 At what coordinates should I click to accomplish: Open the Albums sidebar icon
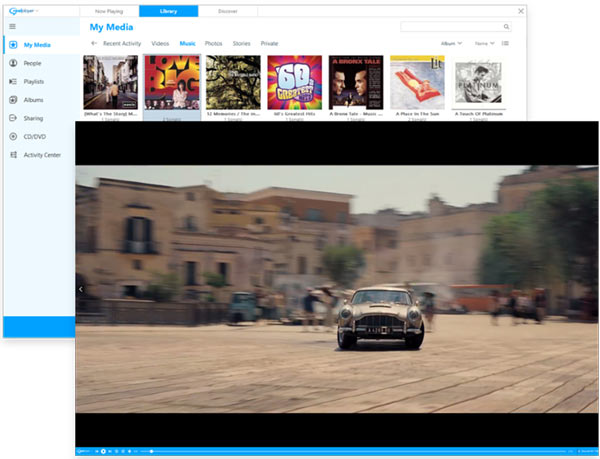click(13, 100)
